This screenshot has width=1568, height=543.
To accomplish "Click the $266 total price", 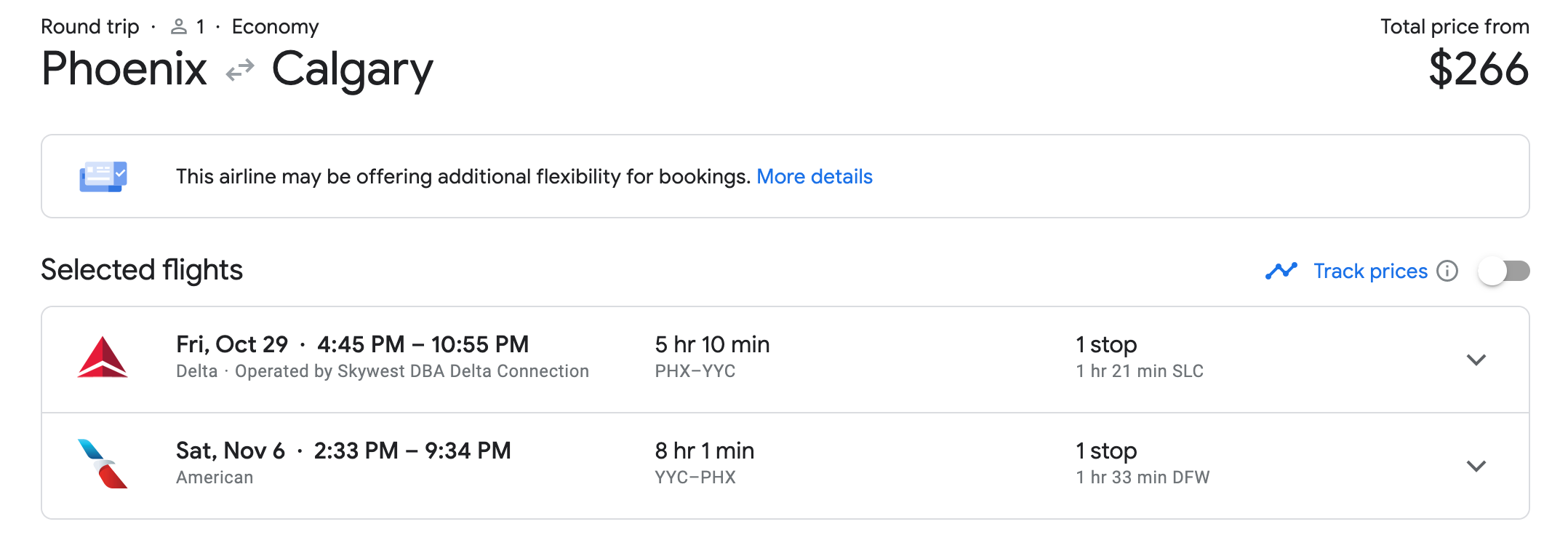I will tap(1478, 70).
